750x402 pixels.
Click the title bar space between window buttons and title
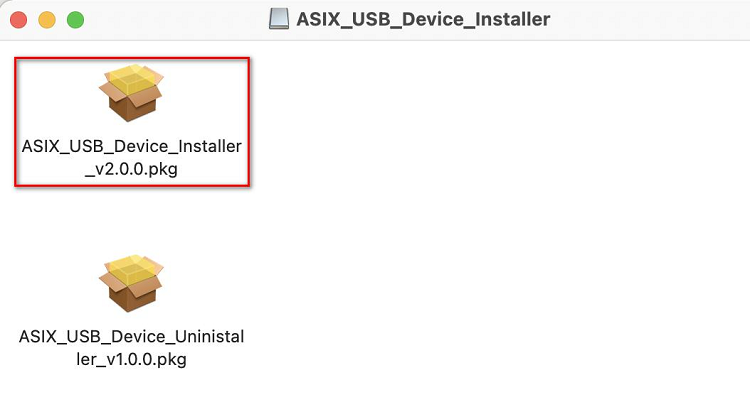tap(180, 19)
